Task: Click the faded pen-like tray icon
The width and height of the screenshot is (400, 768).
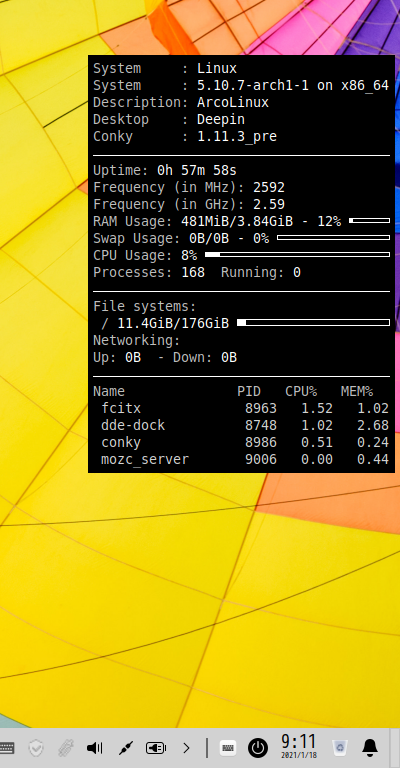Action: [65, 748]
